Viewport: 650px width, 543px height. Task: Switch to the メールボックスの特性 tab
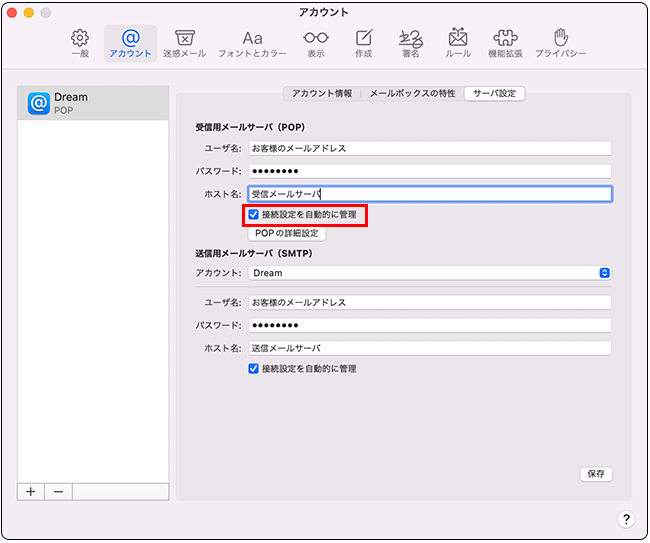[412, 93]
